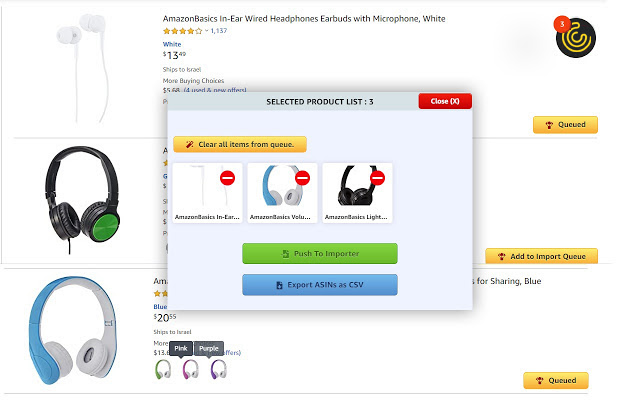Clear all items from queue

pyautogui.click(x=240, y=145)
